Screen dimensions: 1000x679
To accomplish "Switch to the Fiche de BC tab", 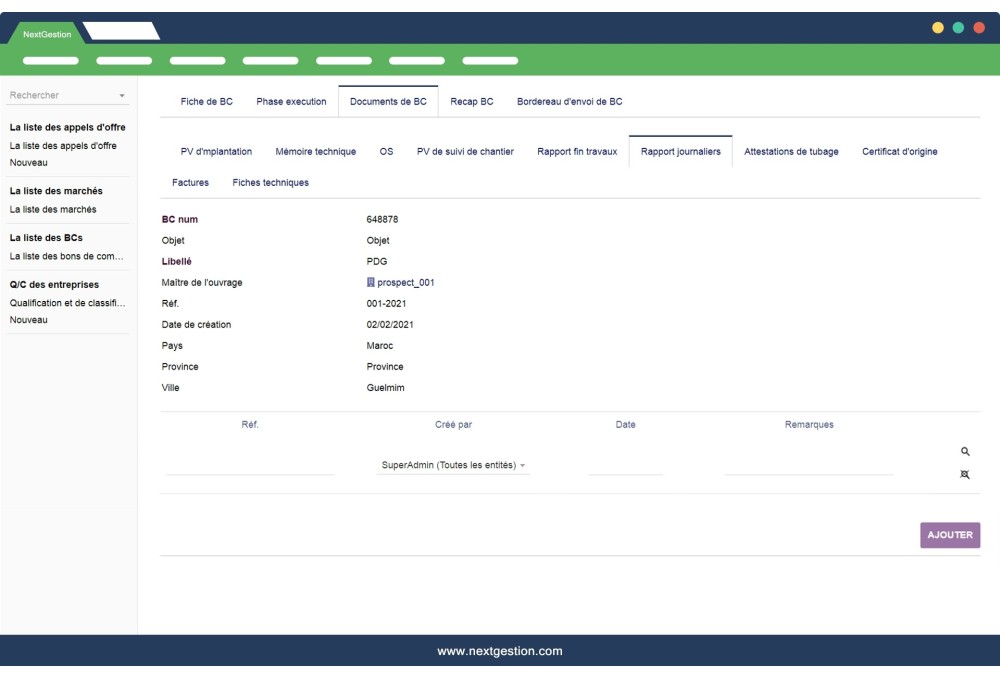I will [x=206, y=101].
